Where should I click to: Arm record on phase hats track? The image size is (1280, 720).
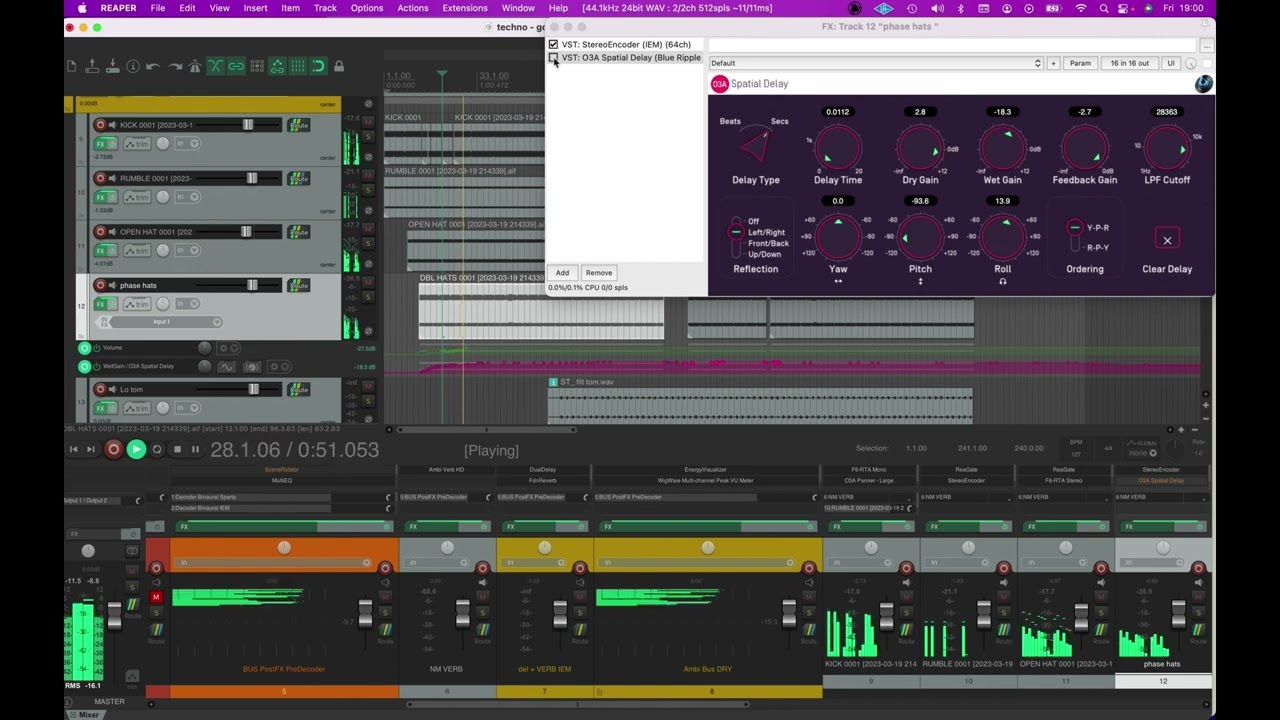tap(100, 285)
